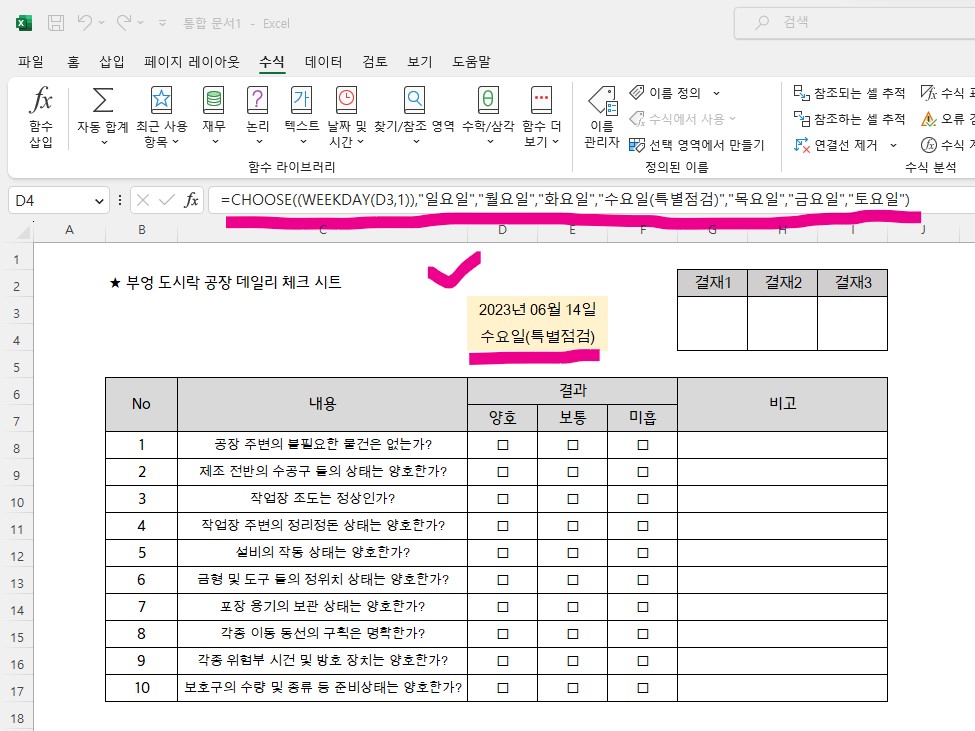Expand Remove Arrows (연결선 제거) dropdown arrow
975x731 pixels.
[894, 145]
